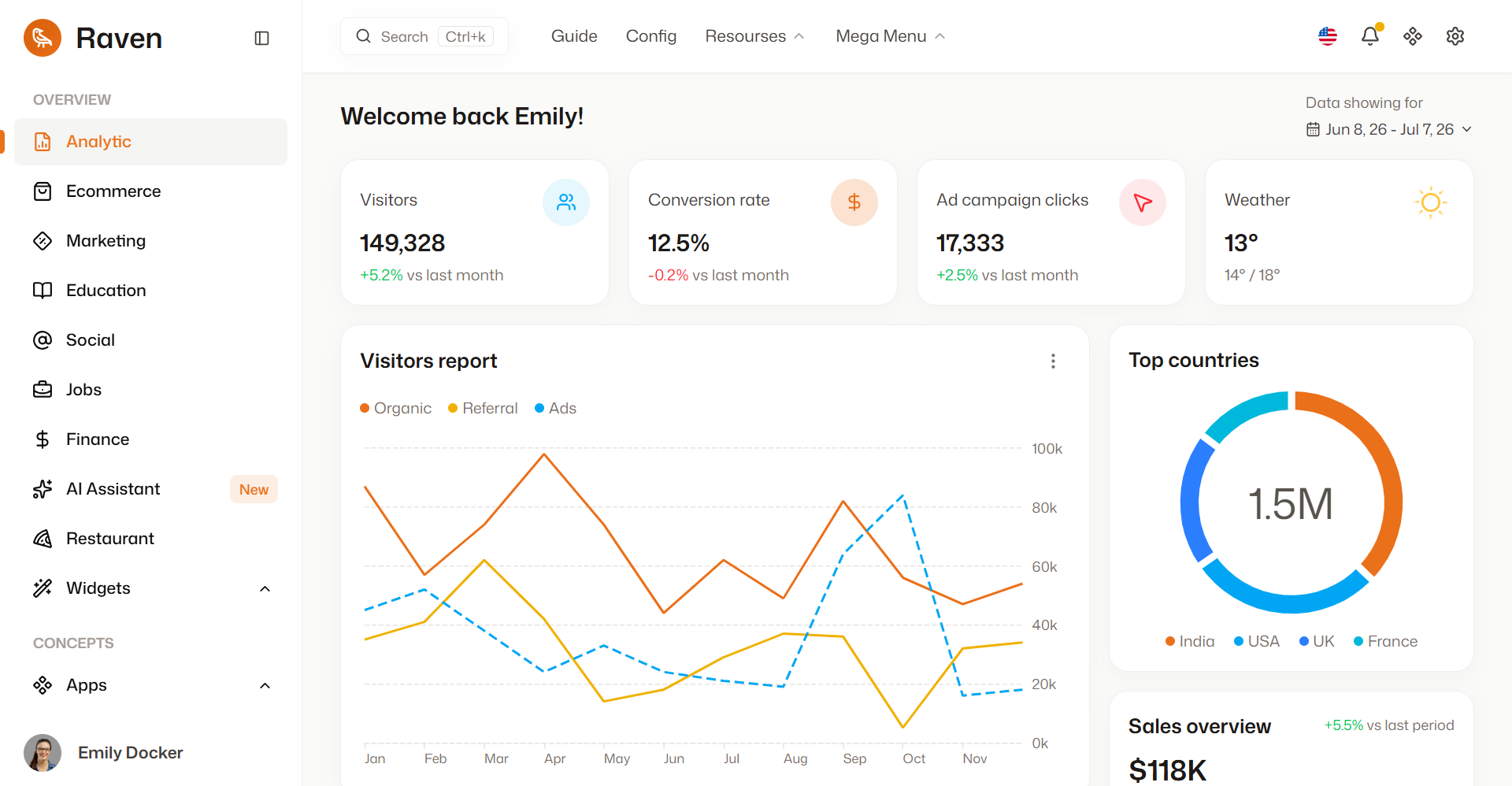Toggle the India legend swatch in Top countries
1512x786 pixels.
point(1170,641)
